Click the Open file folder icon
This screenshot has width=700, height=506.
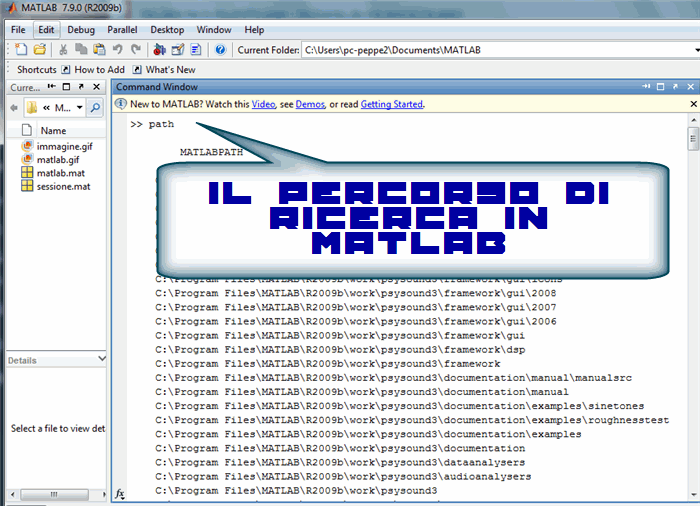40,50
